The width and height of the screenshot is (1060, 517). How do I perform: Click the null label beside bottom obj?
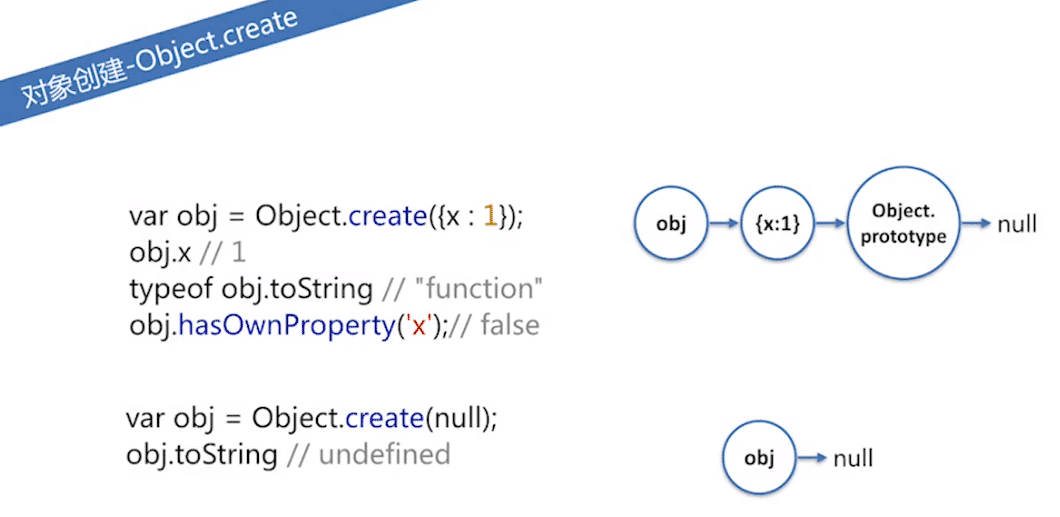[x=853, y=459]
